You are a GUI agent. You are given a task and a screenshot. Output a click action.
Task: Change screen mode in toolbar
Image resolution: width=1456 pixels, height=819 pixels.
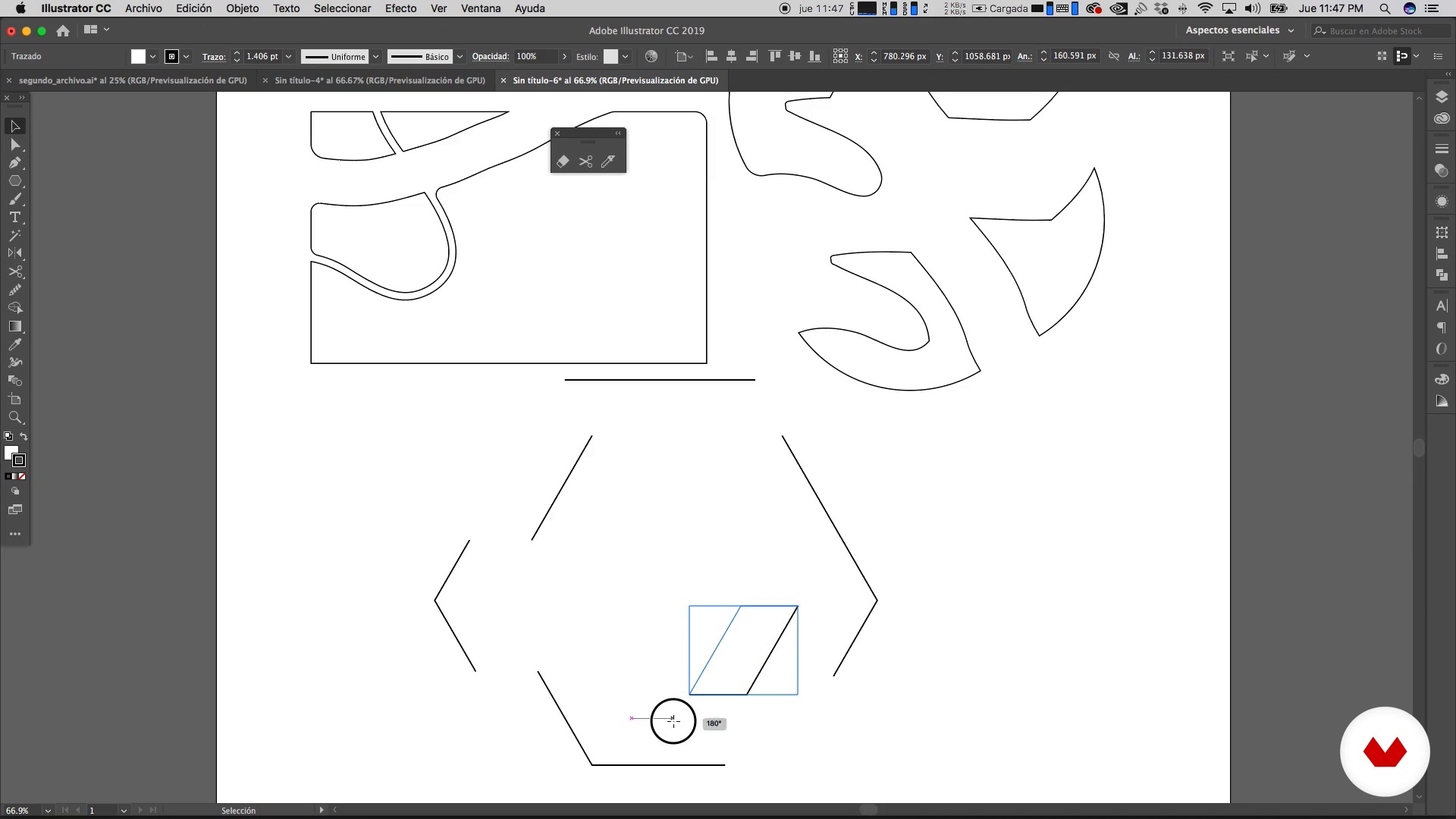(x=14, y=510)
